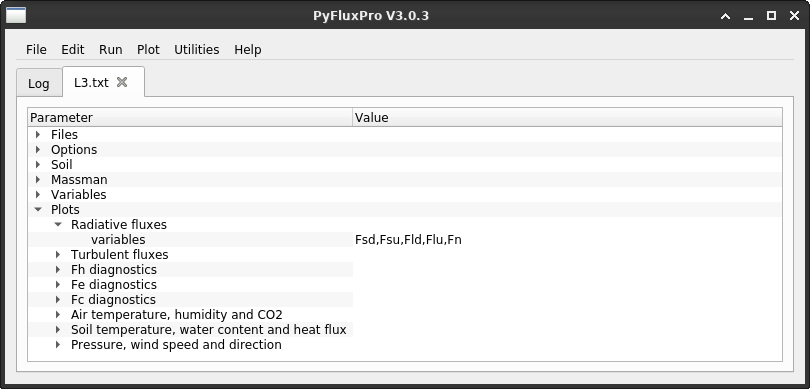Viewport: 810px width, 389px height.
Task: Shade the window with the up-arrow button
Action: pyautogui.click(x=725, y=16)
